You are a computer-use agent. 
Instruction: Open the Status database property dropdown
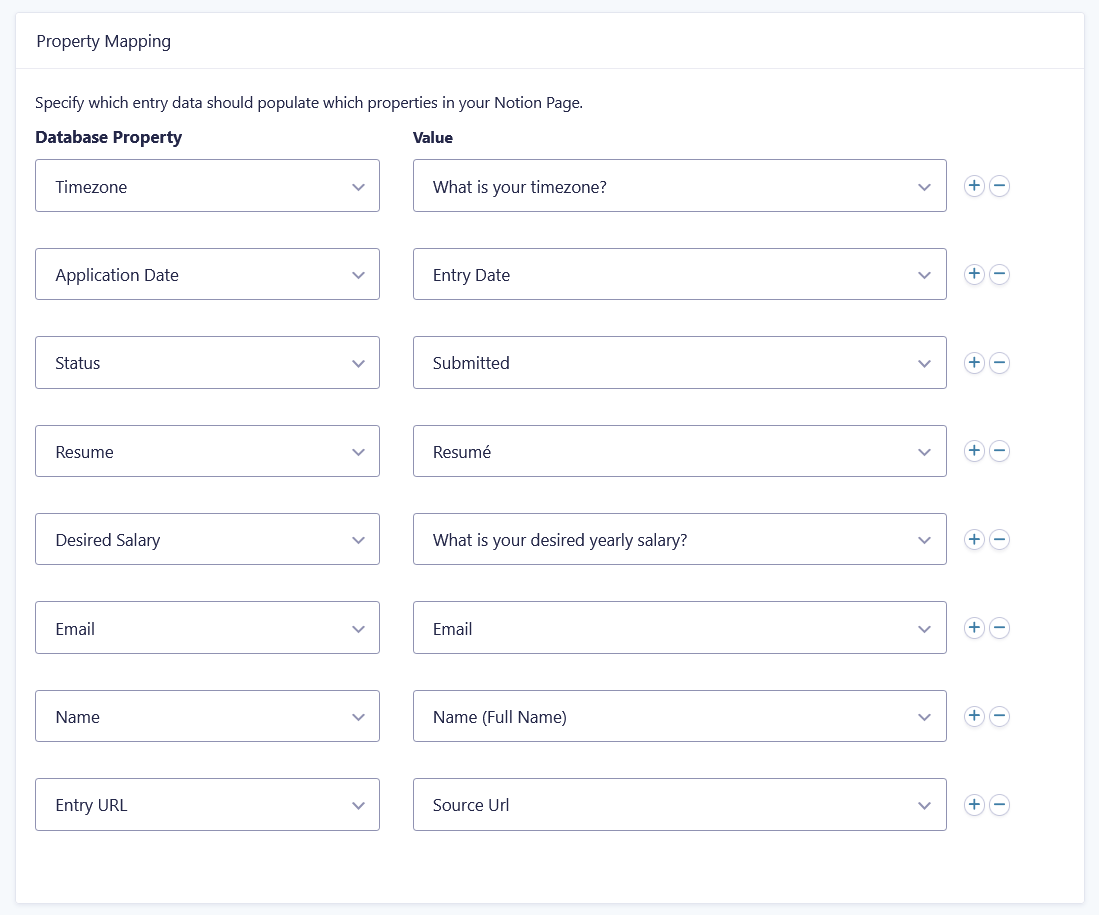tap(207, 362)
